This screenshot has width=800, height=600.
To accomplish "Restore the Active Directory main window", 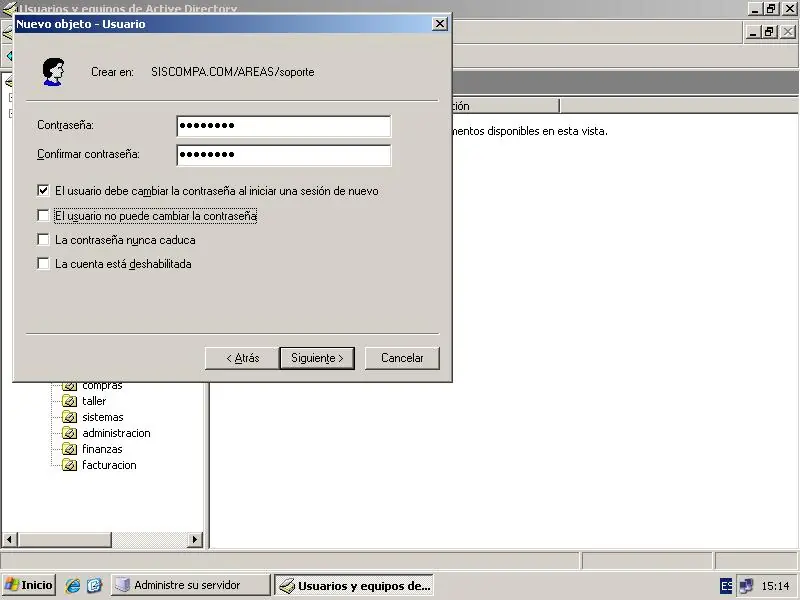I will point(771,8).
